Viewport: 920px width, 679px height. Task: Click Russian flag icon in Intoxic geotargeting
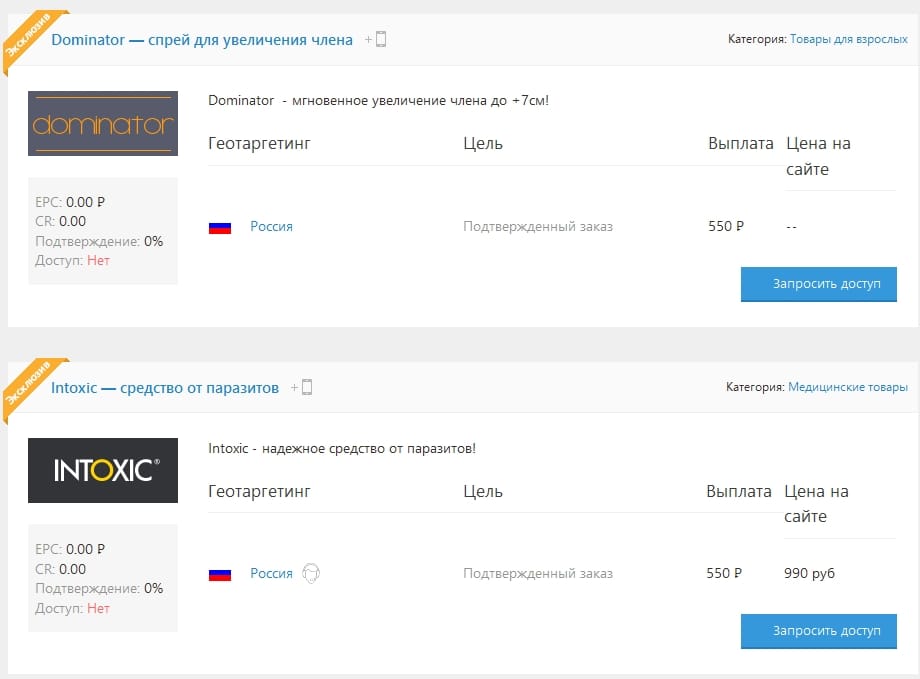220,575
